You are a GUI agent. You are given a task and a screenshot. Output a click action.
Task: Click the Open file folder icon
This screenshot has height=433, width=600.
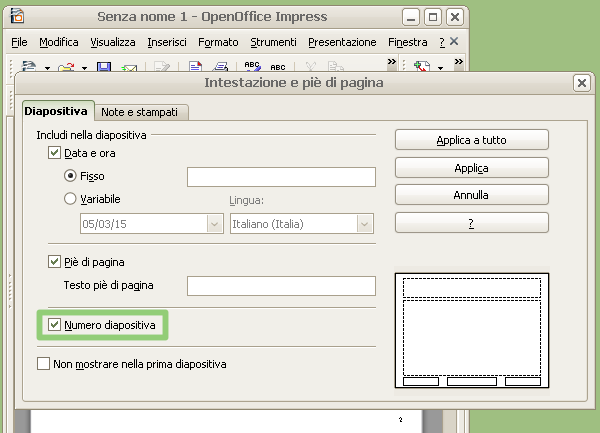click(x=65, y=67)
